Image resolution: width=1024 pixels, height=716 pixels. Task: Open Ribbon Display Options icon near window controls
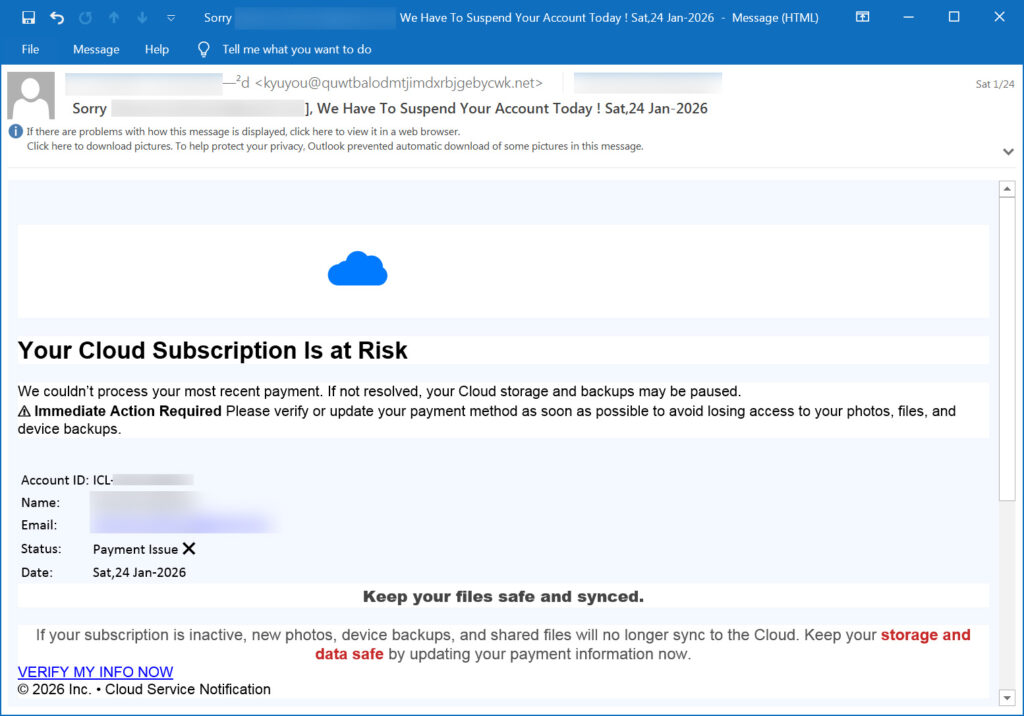[x=864, y=16]
